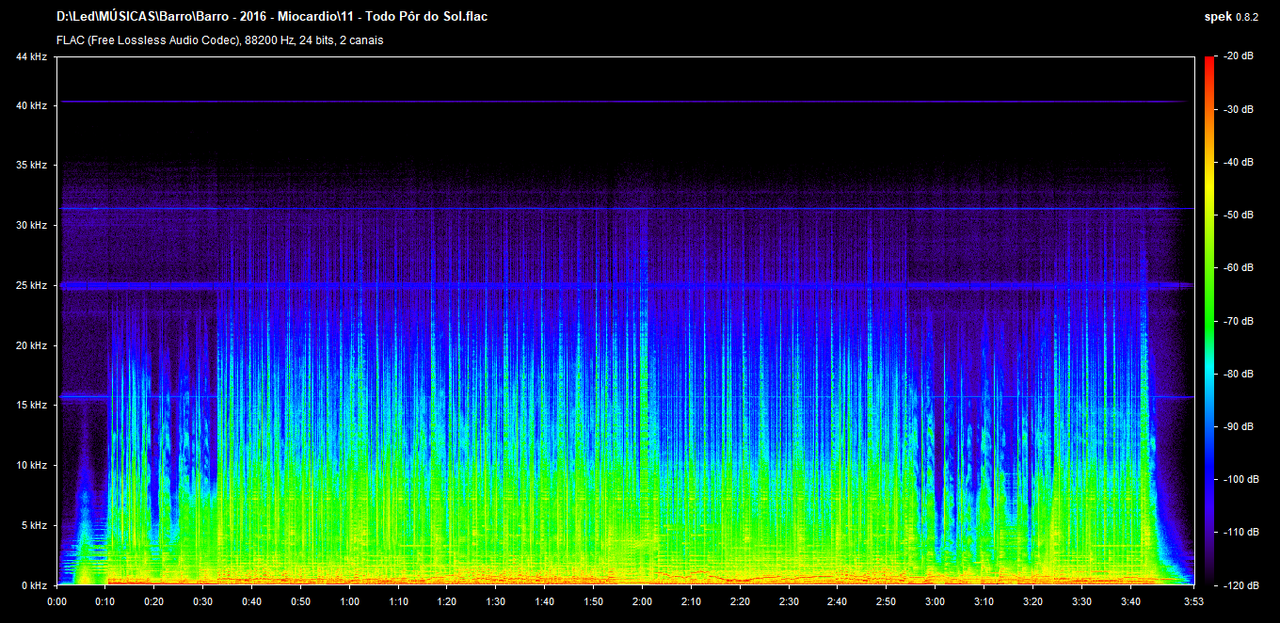
Task: Click the 1:40 time axis label
Action: click(x=545, y=602)
